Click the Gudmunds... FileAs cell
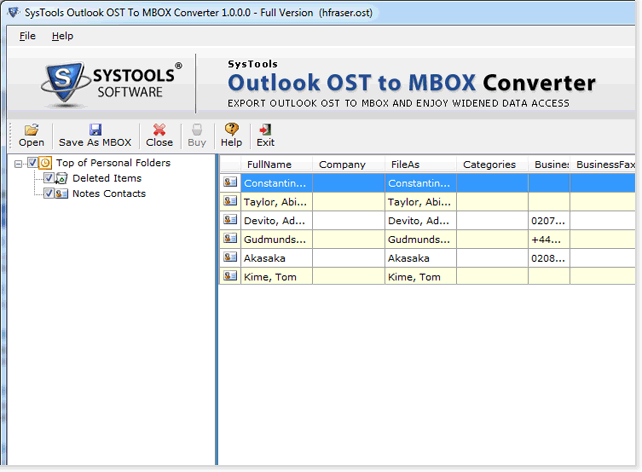 pyautogui.click(x=420, y=239)
